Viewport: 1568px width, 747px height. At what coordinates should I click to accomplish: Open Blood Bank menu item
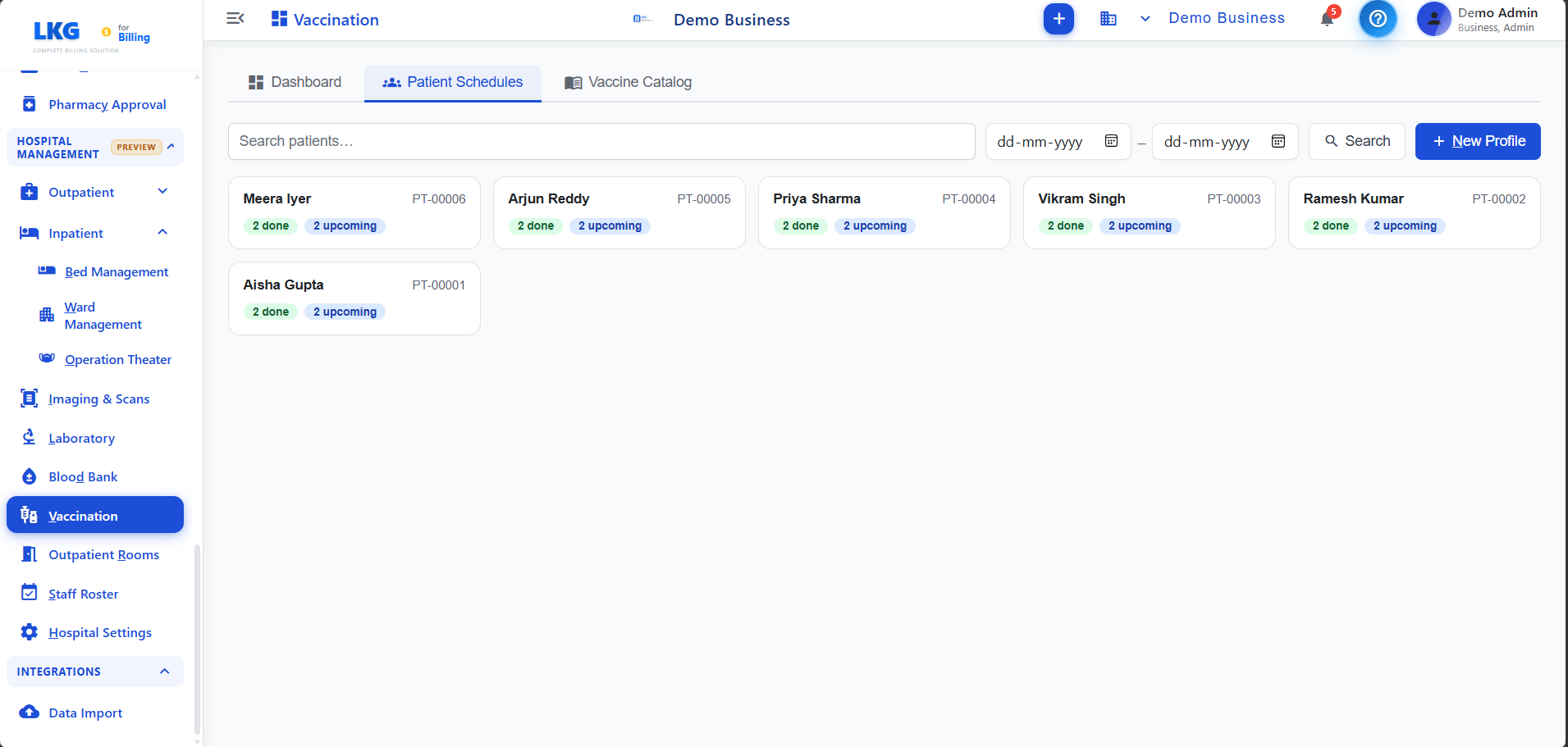coord(83,476)
